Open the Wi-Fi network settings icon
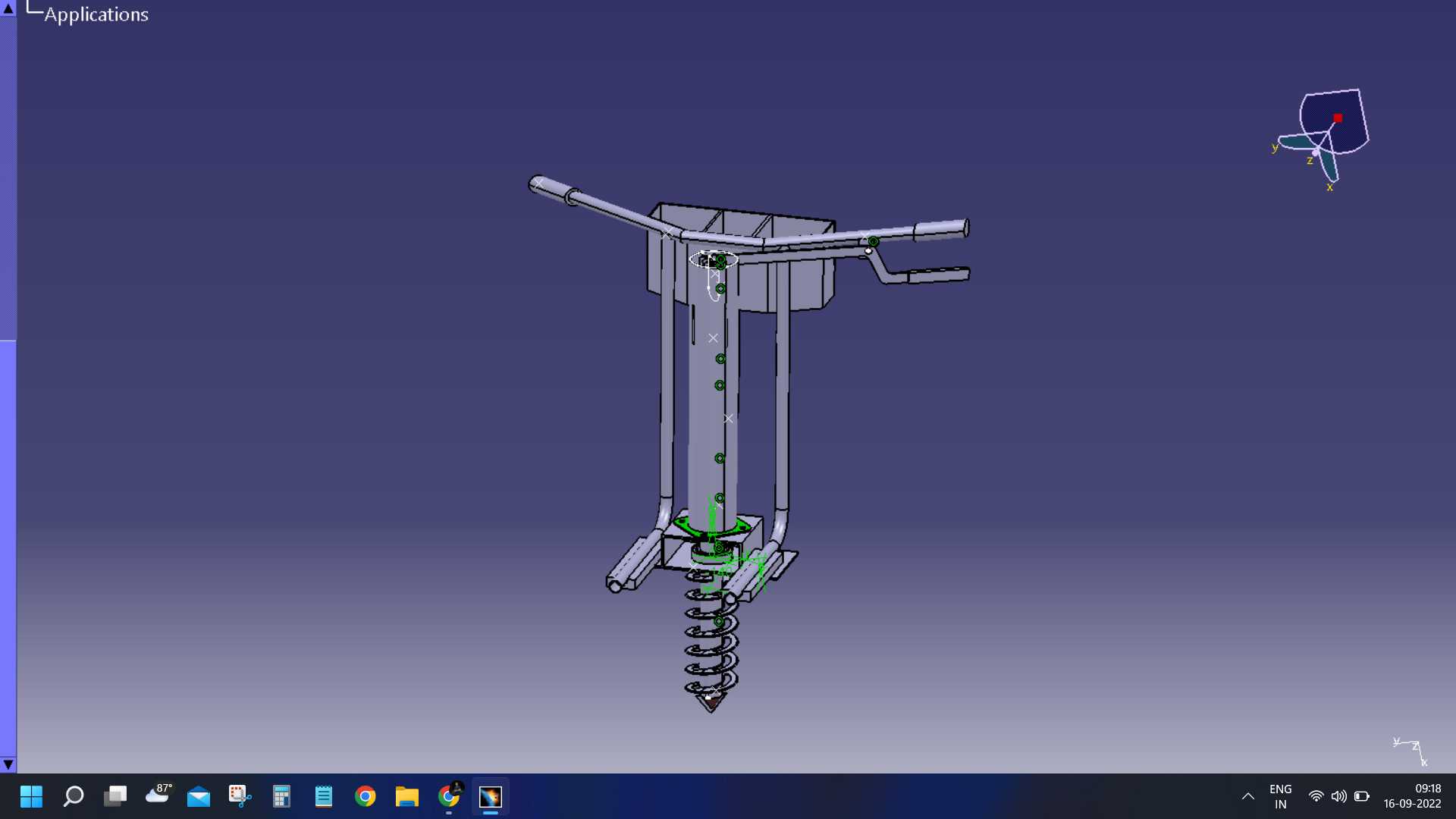The height and width of the screenshot is (819, 1456). click(x=1316, y=796)
